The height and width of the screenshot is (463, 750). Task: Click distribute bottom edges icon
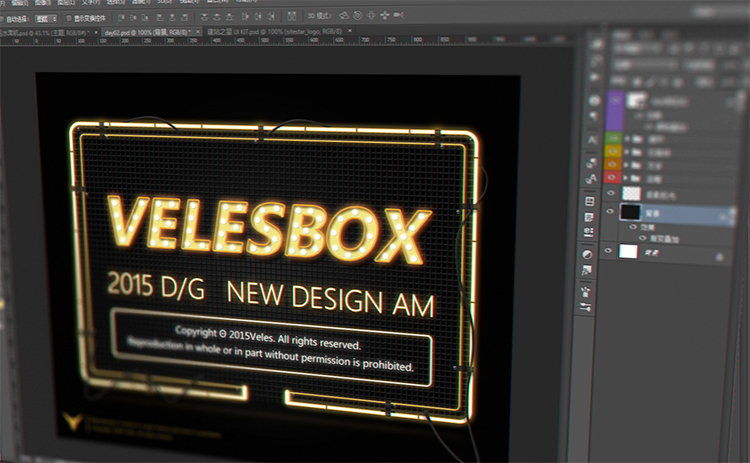tap(229, 17)
